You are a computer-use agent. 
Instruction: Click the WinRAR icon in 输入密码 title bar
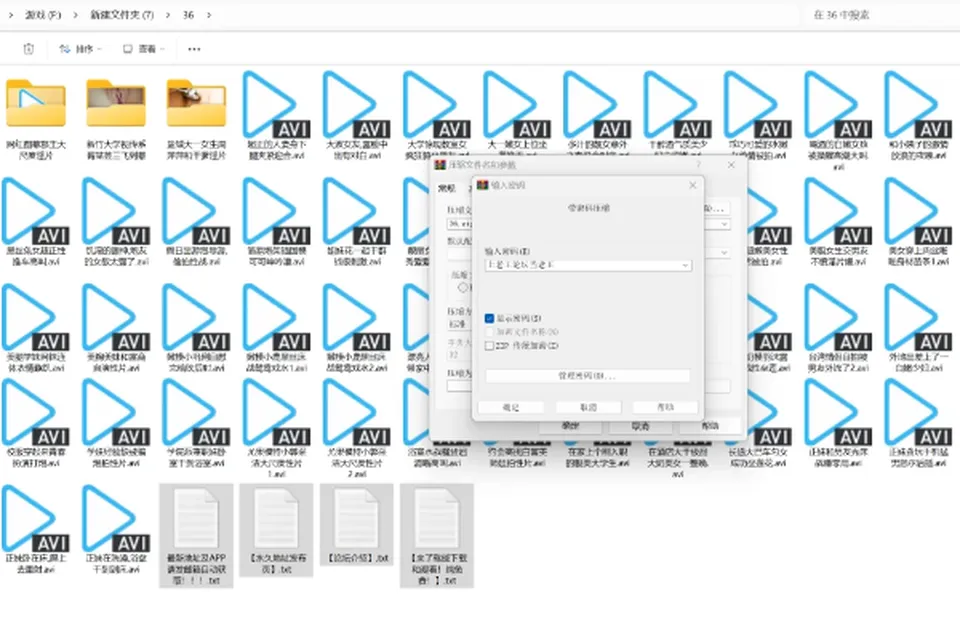482,184
